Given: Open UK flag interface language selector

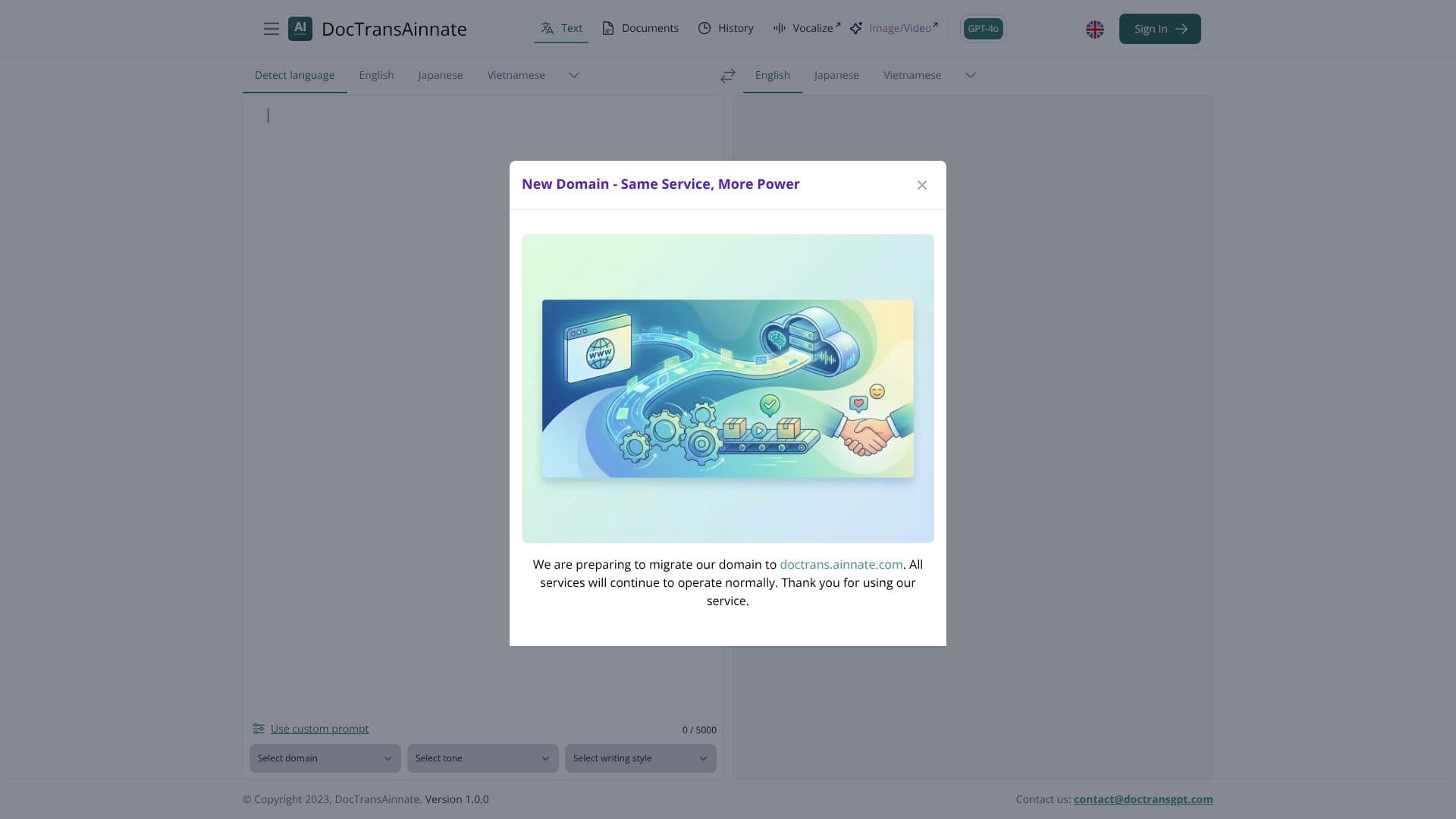Looking at the screenshot, I should 1094,29.
